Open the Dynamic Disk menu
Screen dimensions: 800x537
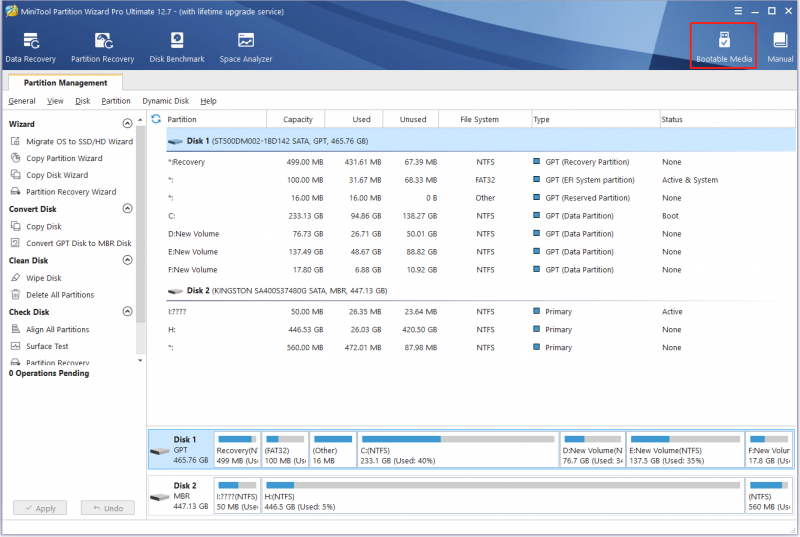(165, 101)
